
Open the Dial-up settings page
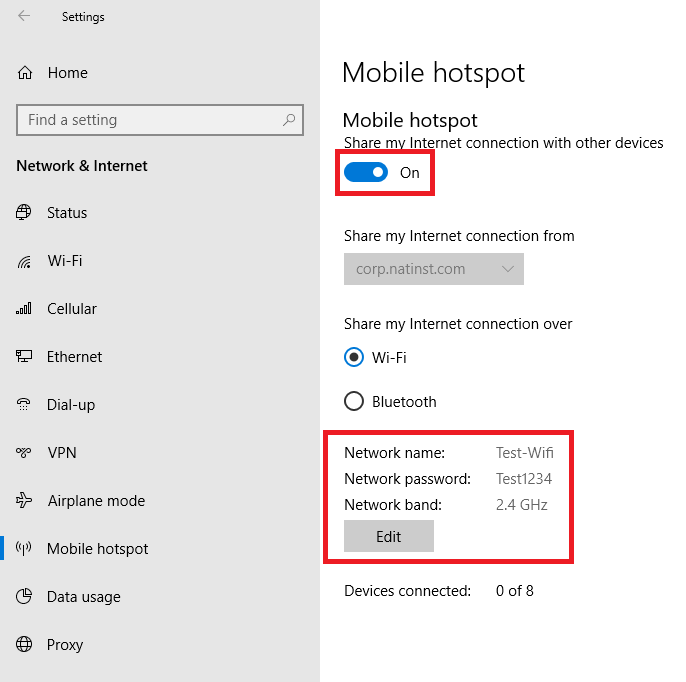click(71, 405)
